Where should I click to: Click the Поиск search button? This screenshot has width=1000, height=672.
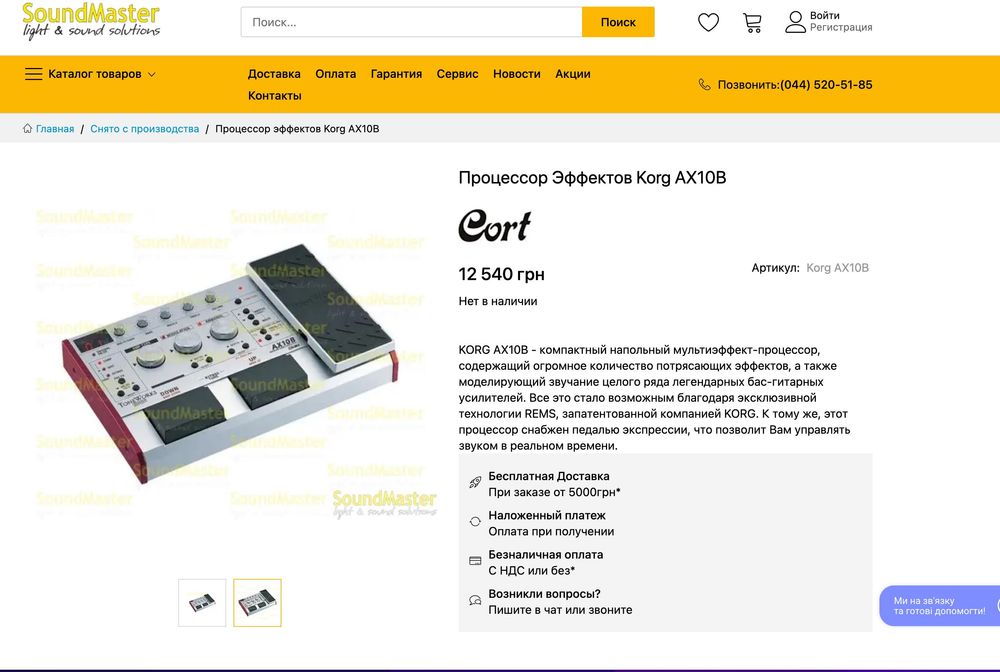click(x=618, y=22)
